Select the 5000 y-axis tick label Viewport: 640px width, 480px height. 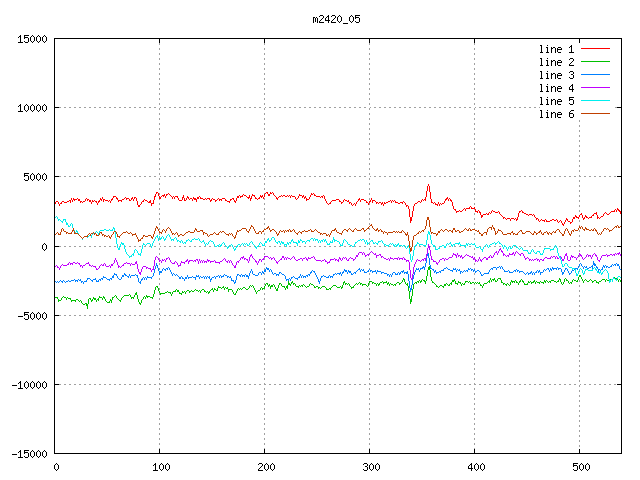[33, 177]
